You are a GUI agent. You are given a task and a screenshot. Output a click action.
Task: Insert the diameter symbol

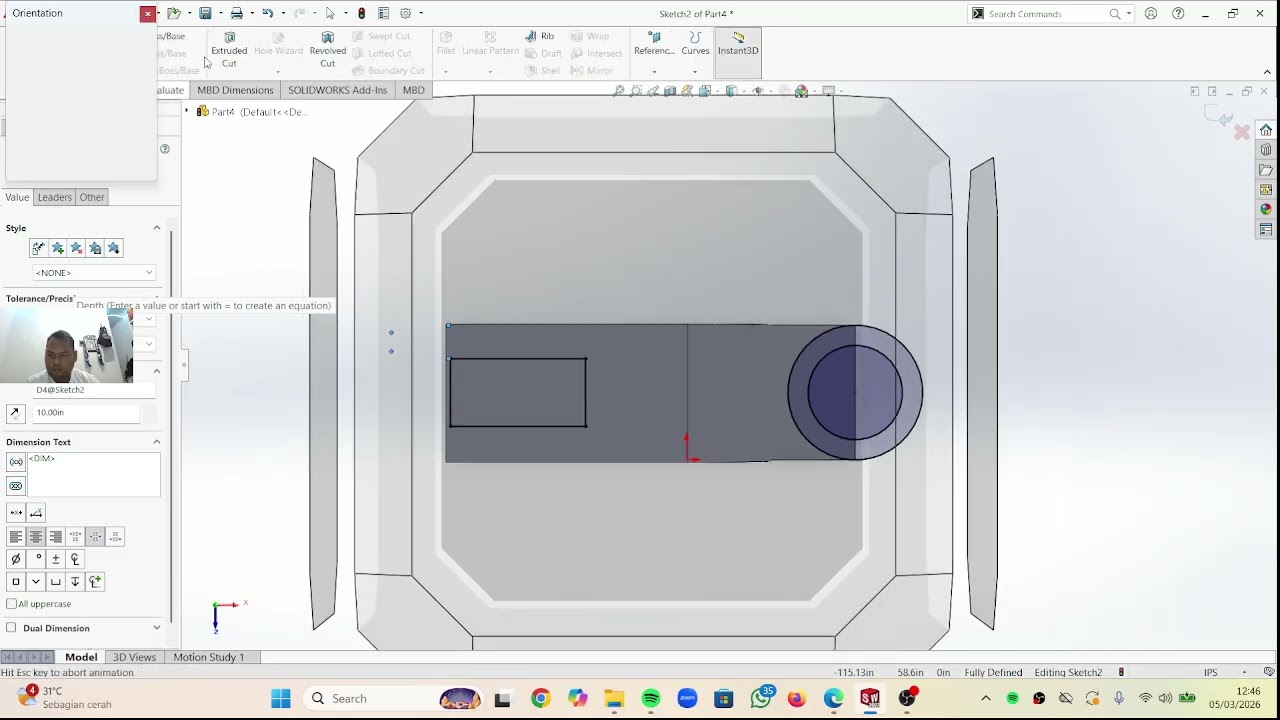click(15, 559)
